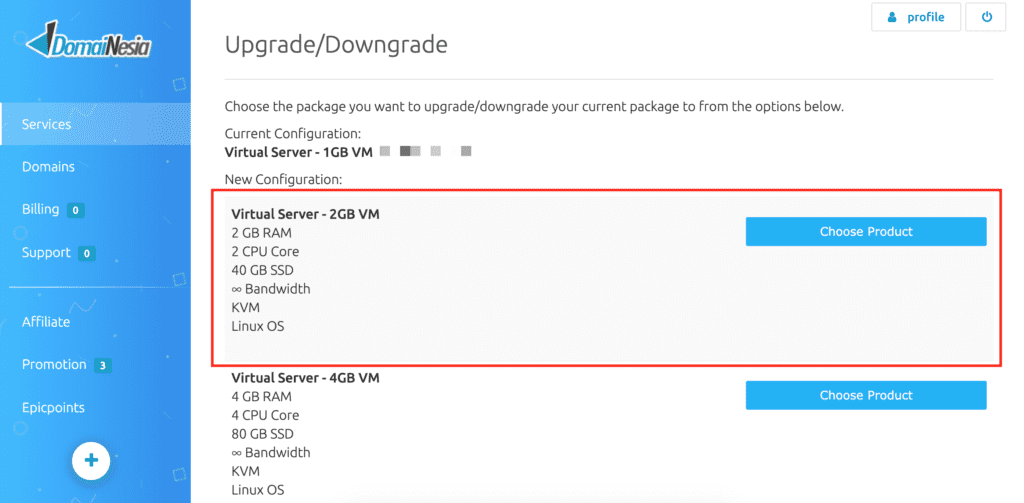Choose Product for 2GB VM
The height and width of the screenshot is (503, 1024).
pos(866,232)
